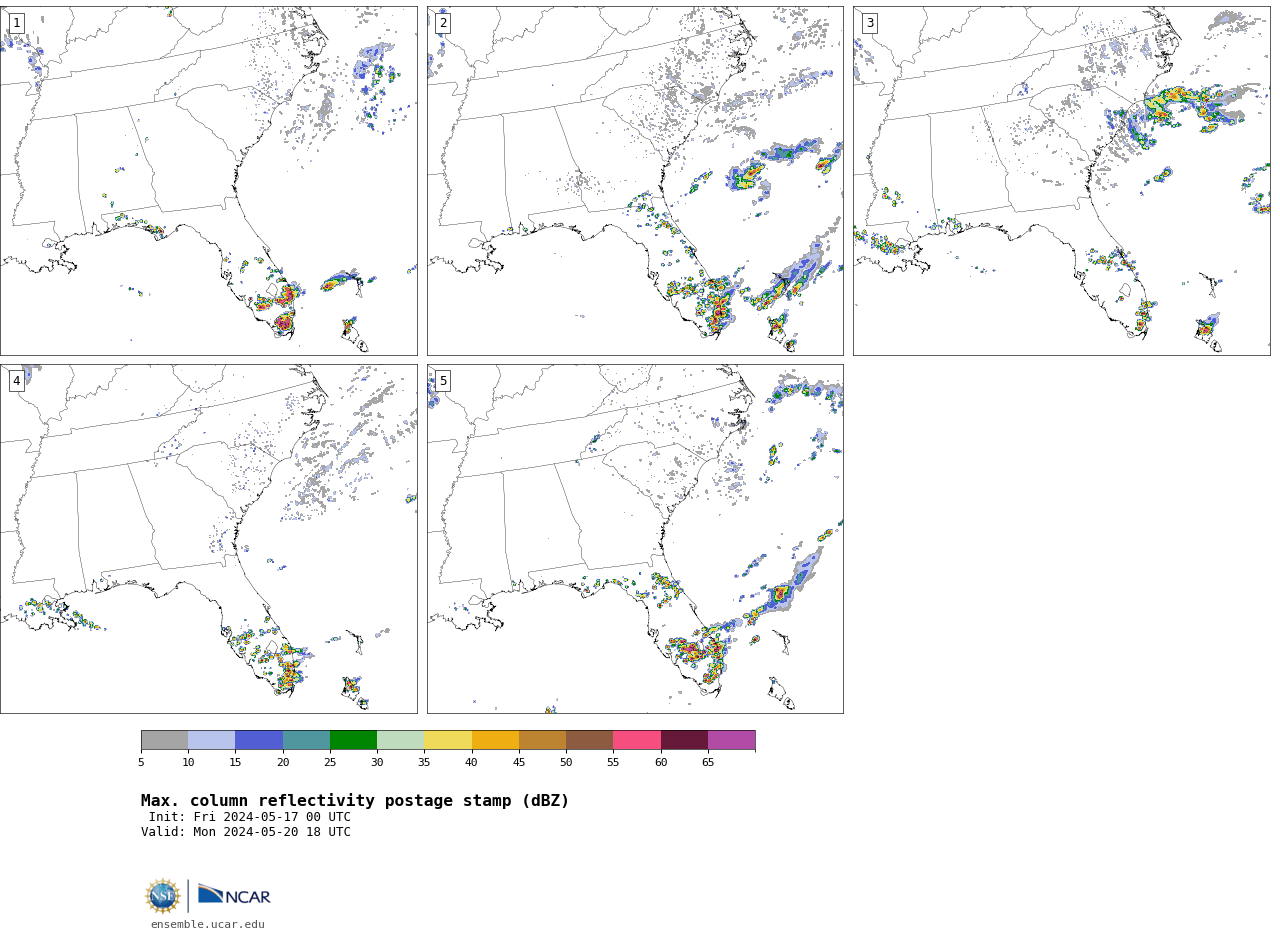
Task: Click the 'Max. column reflectivity postage stamp (dBZ)' title
Action: click(355, 801)
